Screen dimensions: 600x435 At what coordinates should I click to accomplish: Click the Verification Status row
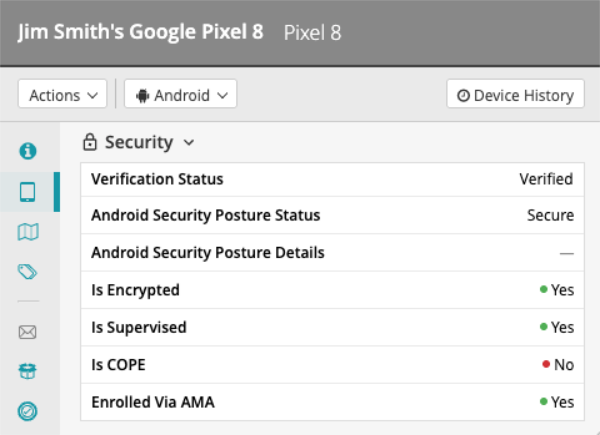pyautogui.click(x=331, y=180)
